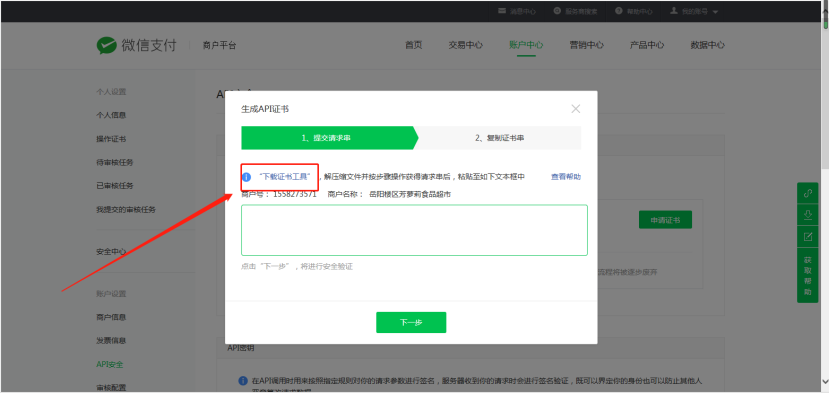The height and width of the screenshot is (394, 830).
Task: Click the edit icon in right toolbar
Action: coord(808,237)
